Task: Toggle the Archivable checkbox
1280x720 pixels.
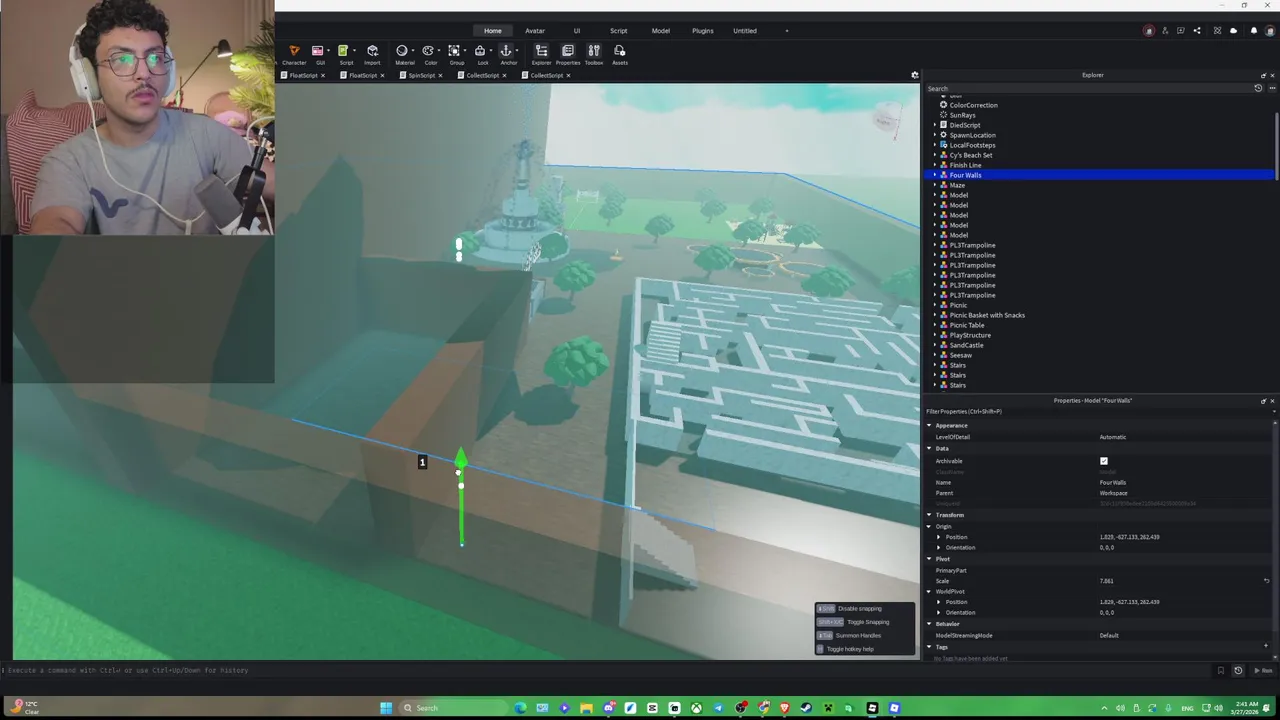Action: tap(1104, 461)
